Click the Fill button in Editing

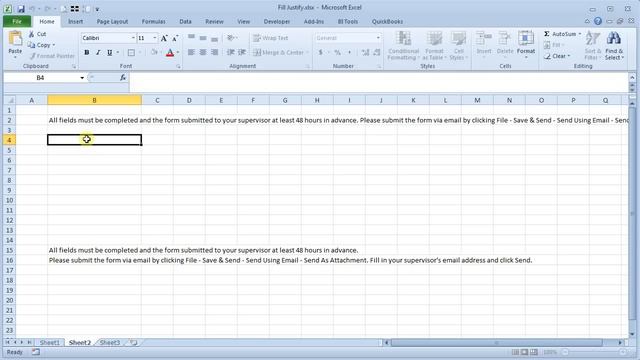pos(553,45)
